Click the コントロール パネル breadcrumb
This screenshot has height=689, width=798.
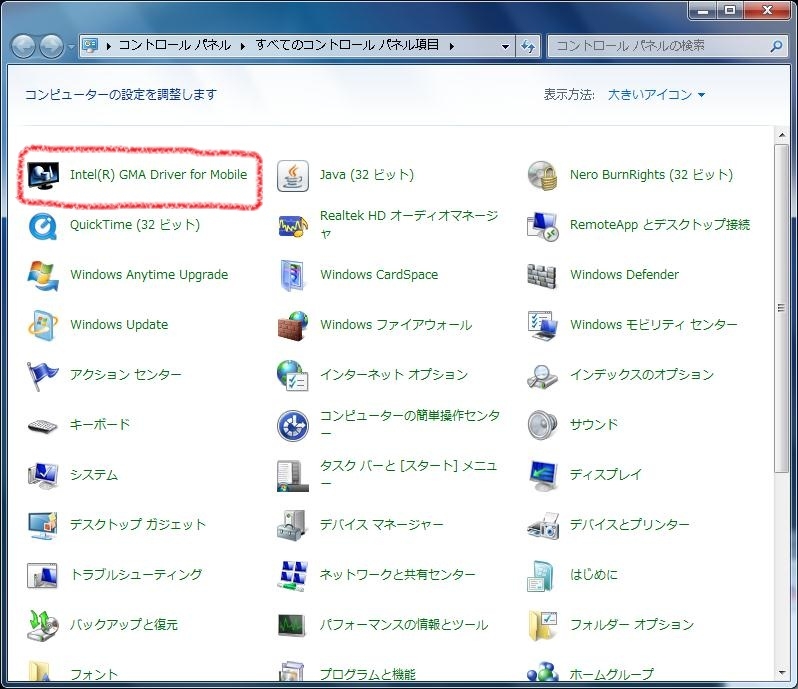point(175,45)
